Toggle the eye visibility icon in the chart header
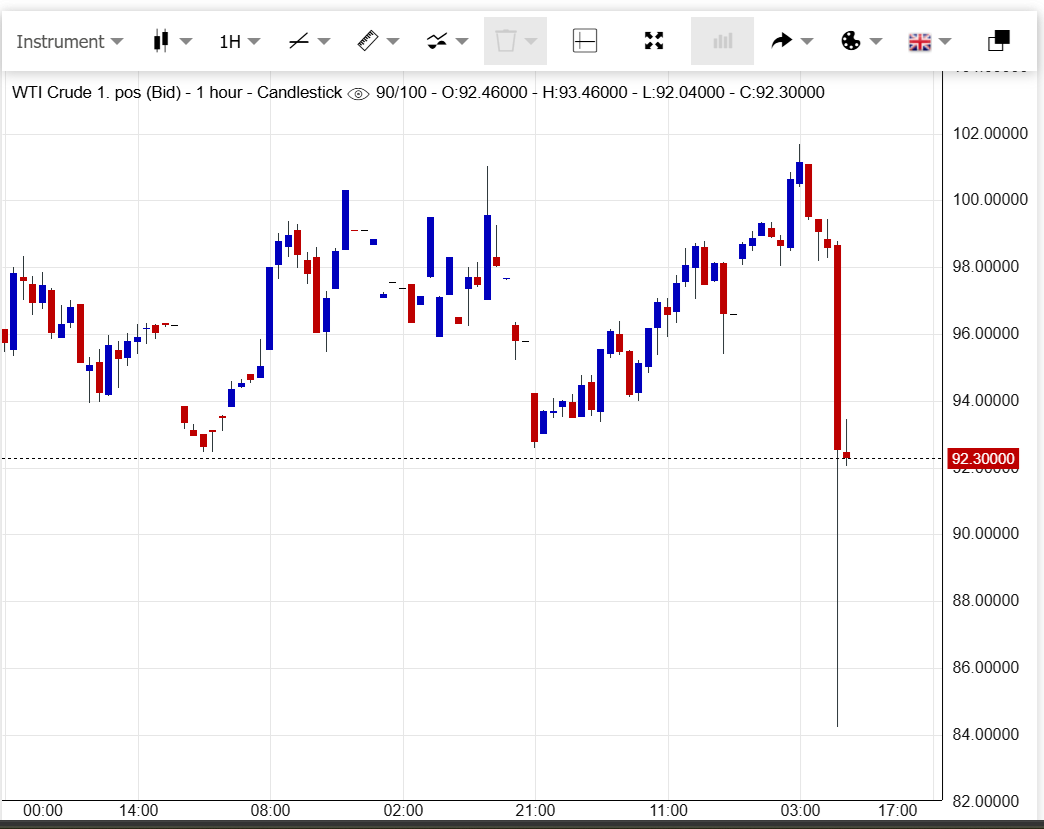The width and height of the screenshot is (1044, 829). click(x=358, y=93)
